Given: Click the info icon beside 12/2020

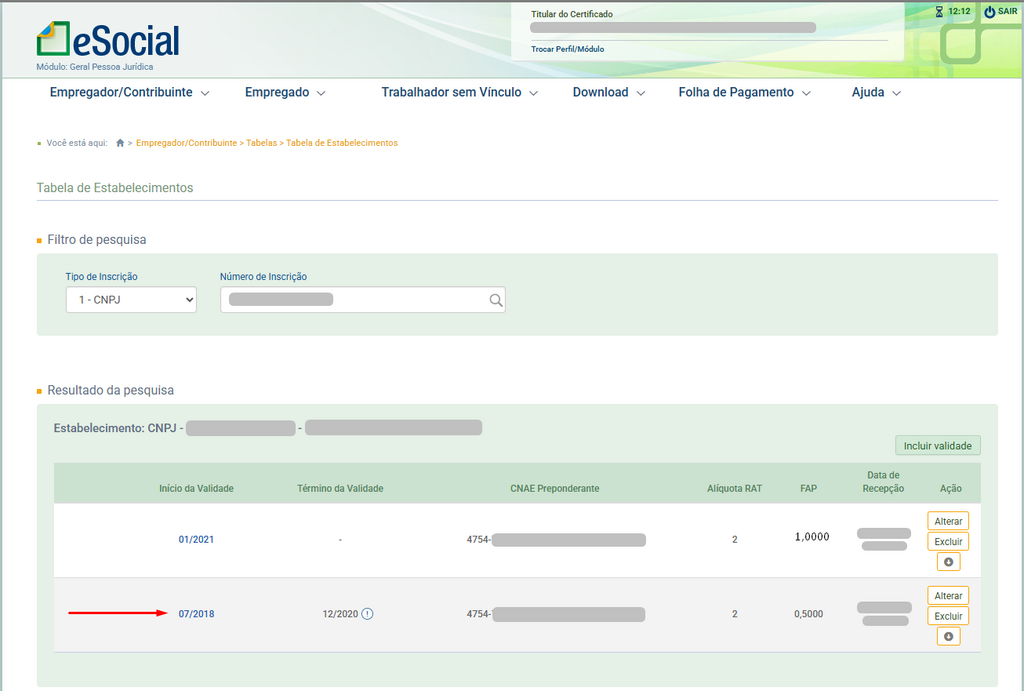Looking at the screenshot, I should (367, 614).
